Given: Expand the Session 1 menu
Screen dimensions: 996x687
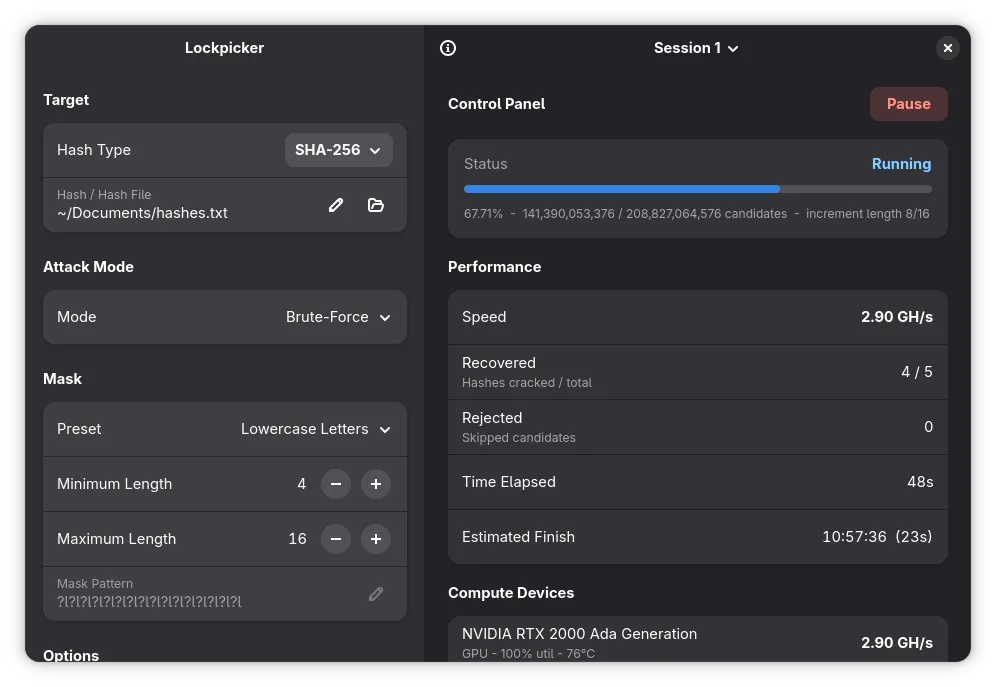Looking at the screenshot, I should 696,48.
